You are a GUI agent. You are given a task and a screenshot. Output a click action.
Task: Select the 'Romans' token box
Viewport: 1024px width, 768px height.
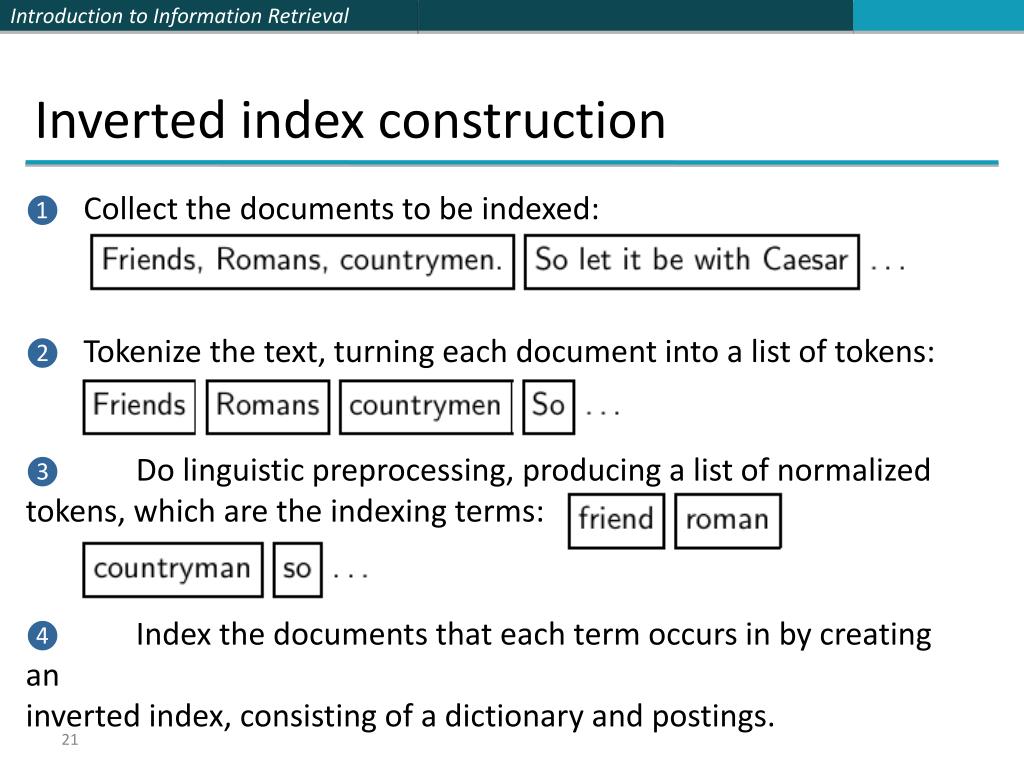pos(268,406)
